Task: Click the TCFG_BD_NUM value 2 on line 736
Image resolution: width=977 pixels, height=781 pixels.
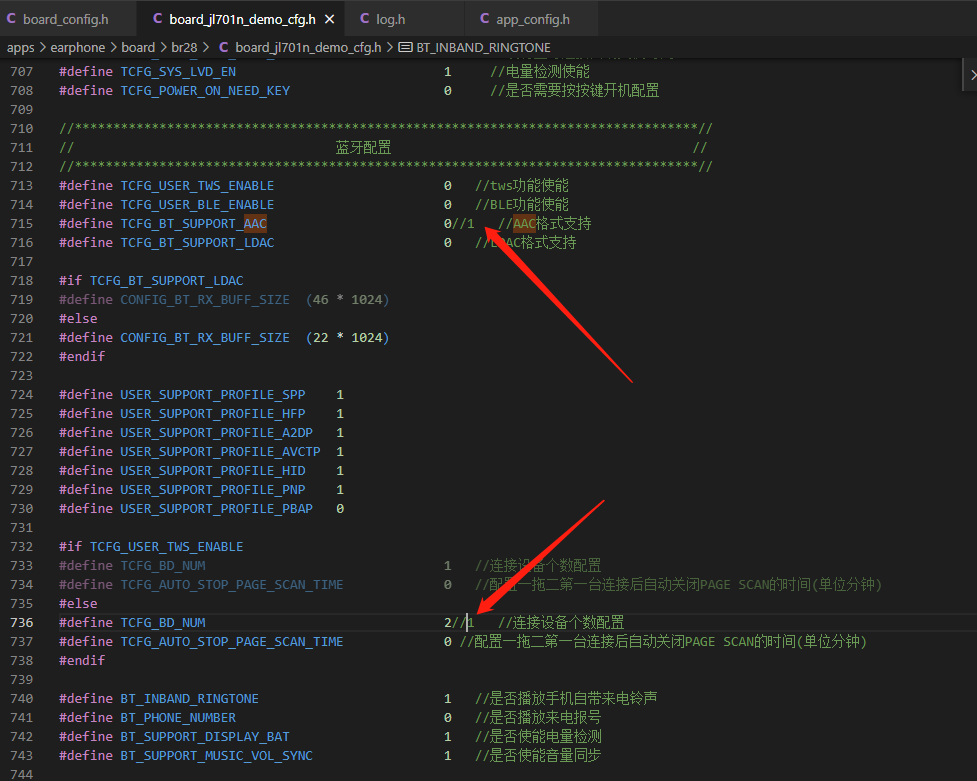Action: point(447,623)
